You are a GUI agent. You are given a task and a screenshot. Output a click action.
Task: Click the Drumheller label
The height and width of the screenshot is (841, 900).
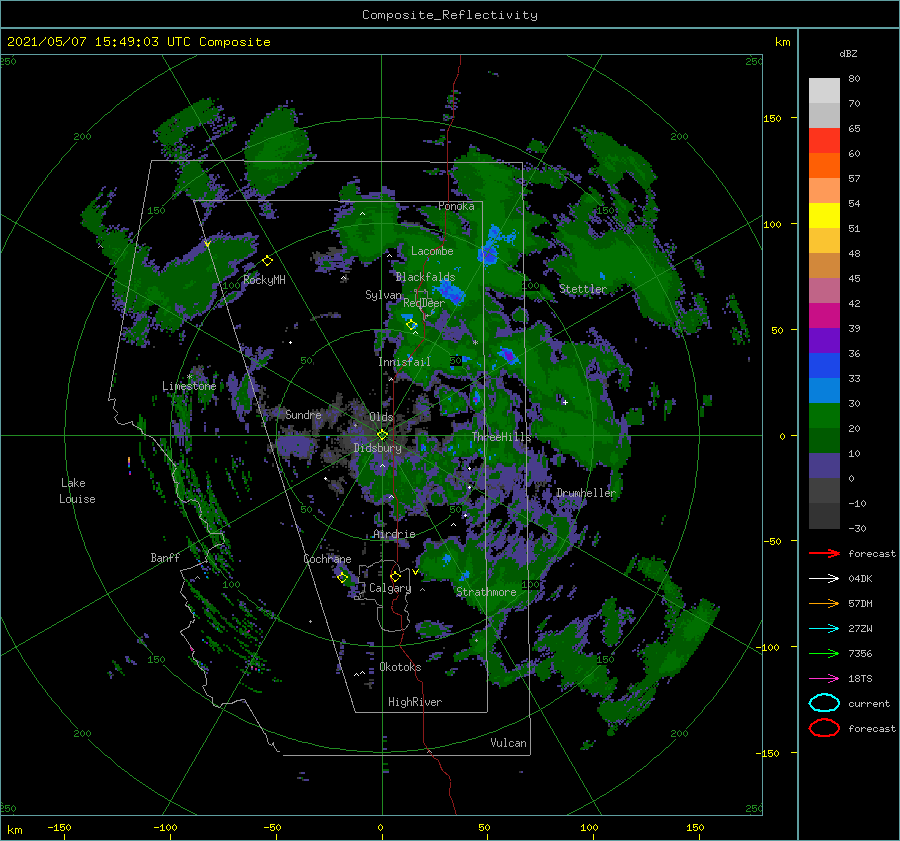[585, 493]
